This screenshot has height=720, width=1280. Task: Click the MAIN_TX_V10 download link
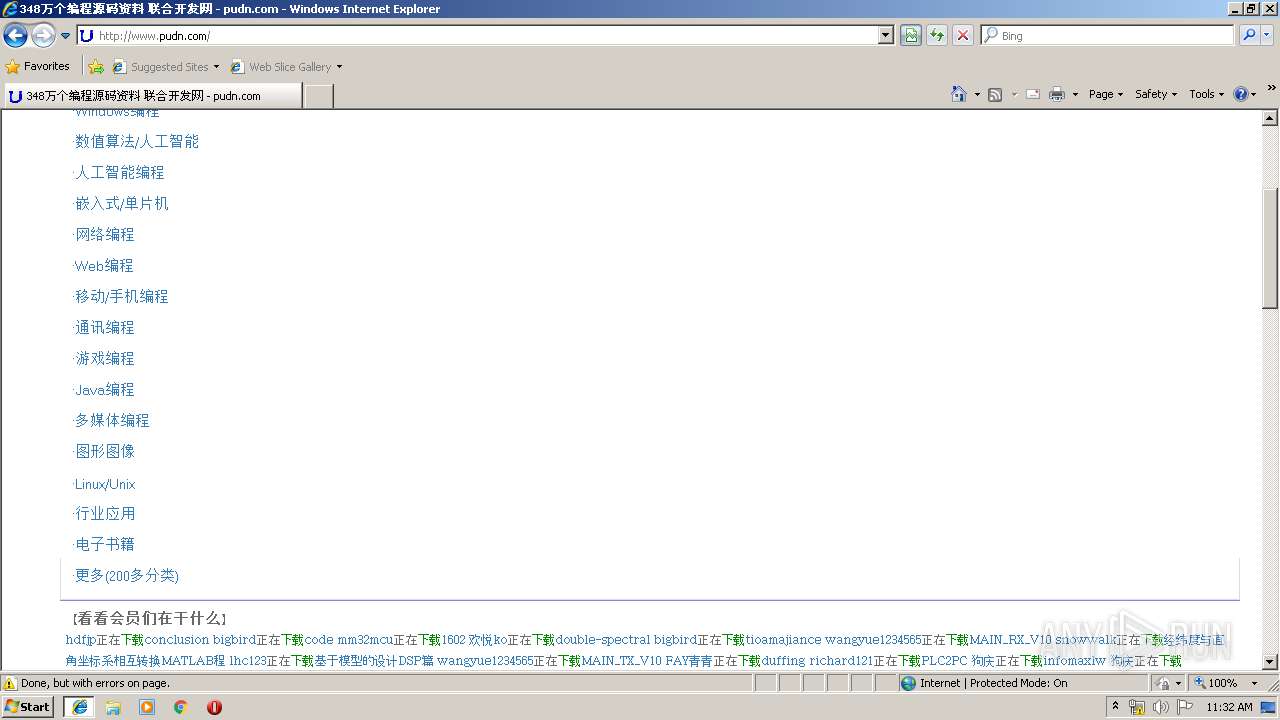pyautogui.click(x=621, y=661)
